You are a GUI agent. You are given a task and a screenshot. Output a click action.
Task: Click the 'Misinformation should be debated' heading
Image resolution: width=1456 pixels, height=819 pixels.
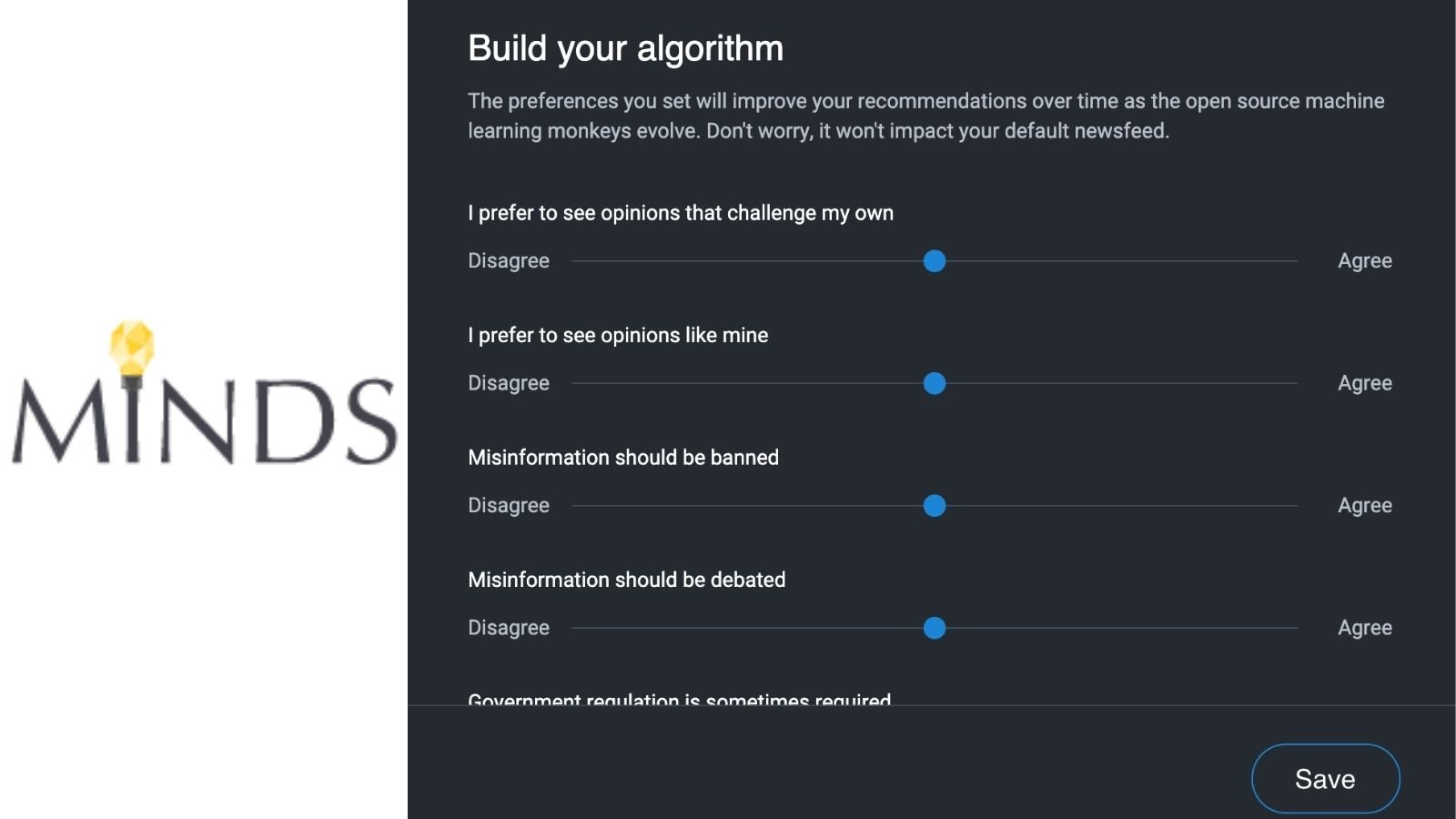(627, 580)
